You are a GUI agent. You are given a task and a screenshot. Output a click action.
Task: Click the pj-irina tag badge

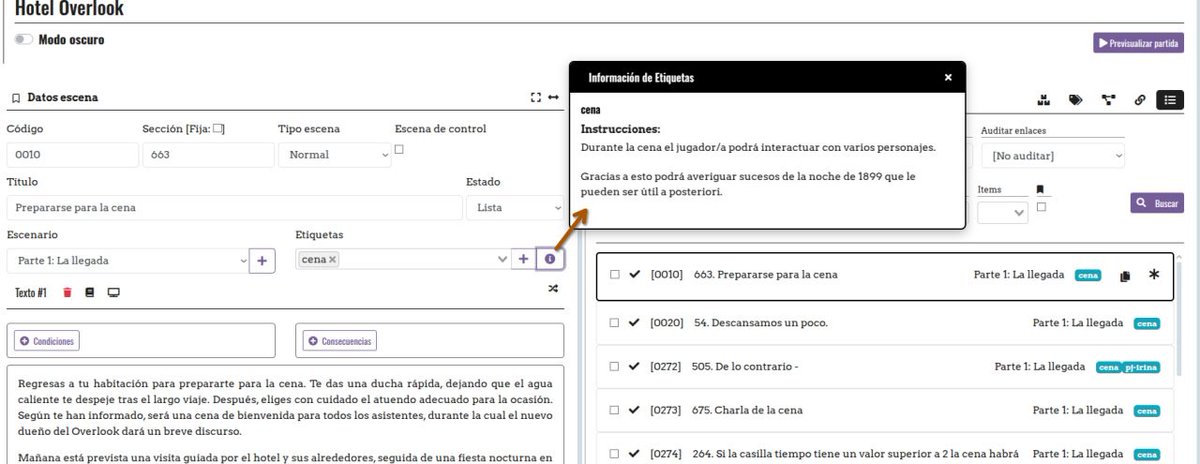[1141, 367]
